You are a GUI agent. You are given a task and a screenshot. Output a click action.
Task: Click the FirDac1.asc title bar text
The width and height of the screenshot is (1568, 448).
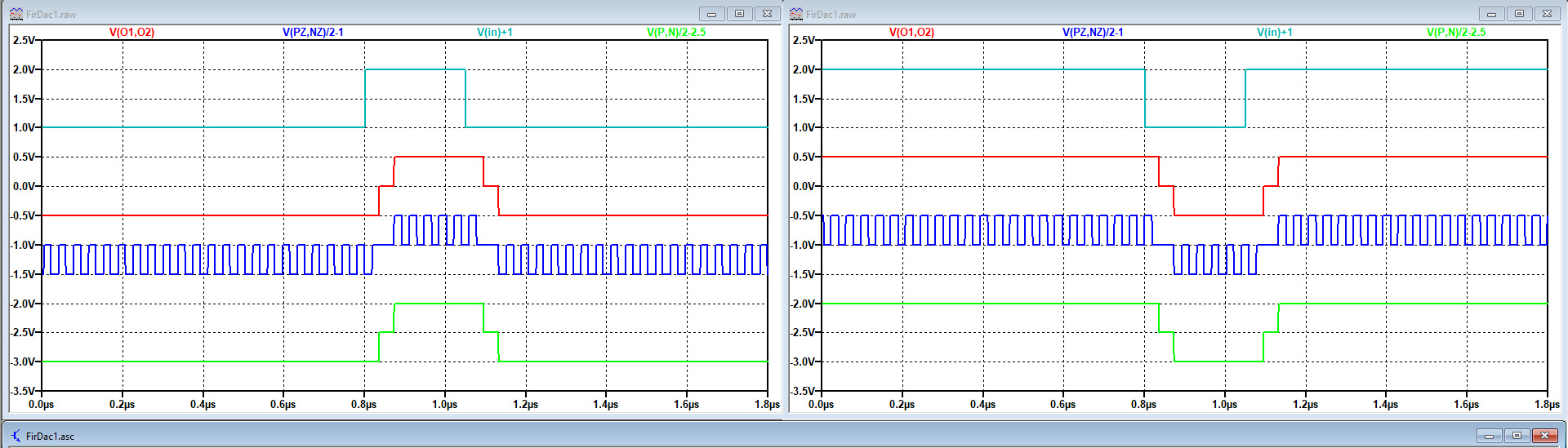tap(50, 437)
